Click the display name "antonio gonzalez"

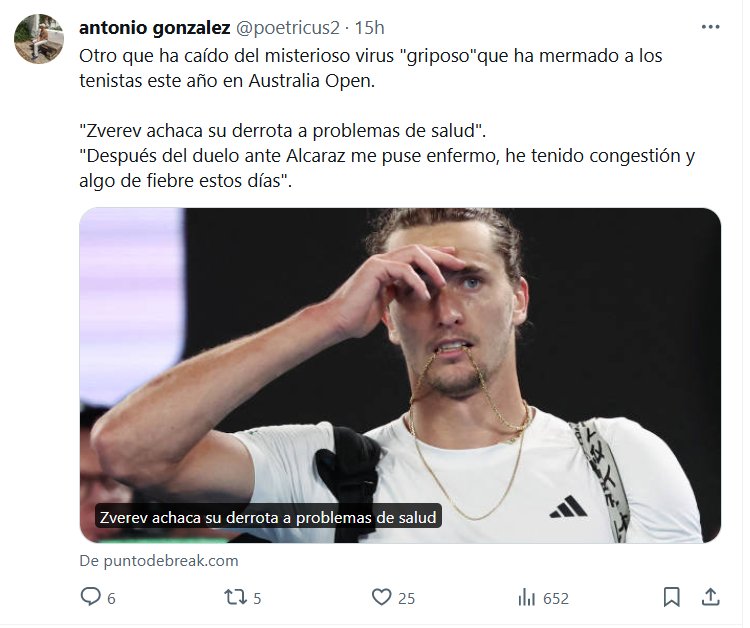[155, 27]
